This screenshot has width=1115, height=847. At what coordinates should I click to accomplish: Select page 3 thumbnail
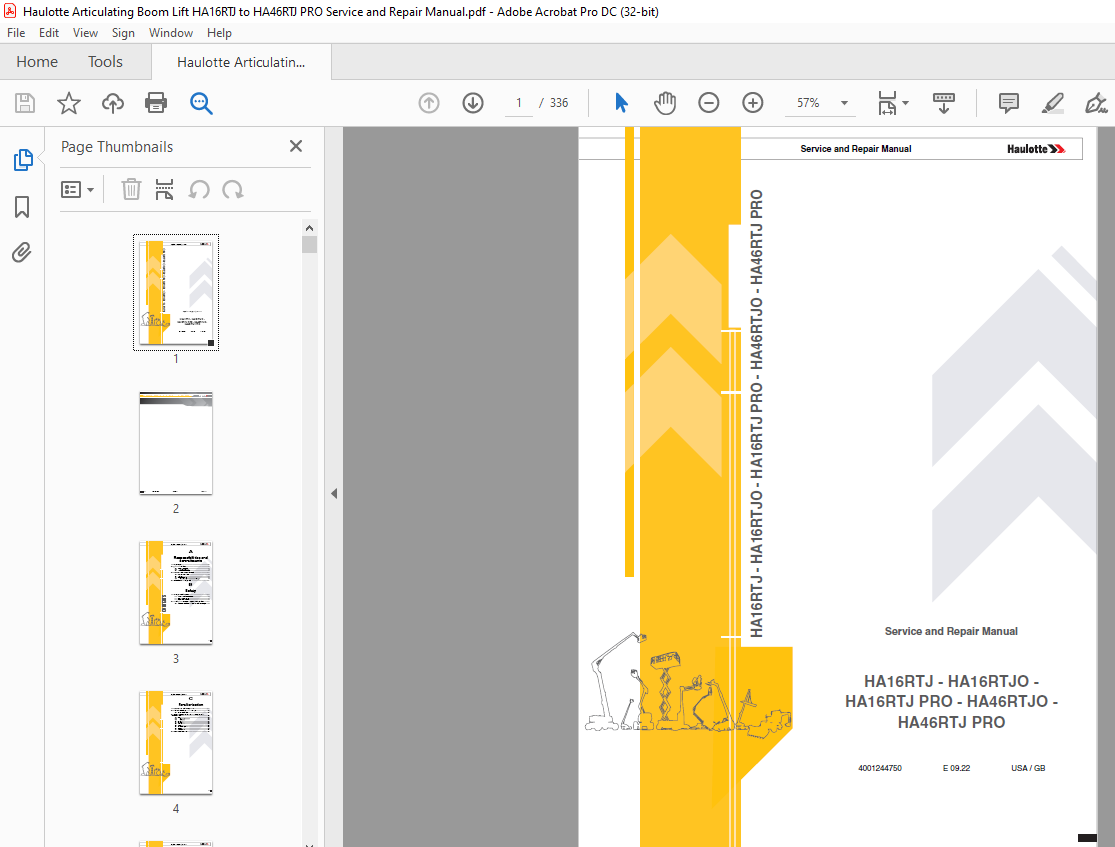(x=176, y=593)
